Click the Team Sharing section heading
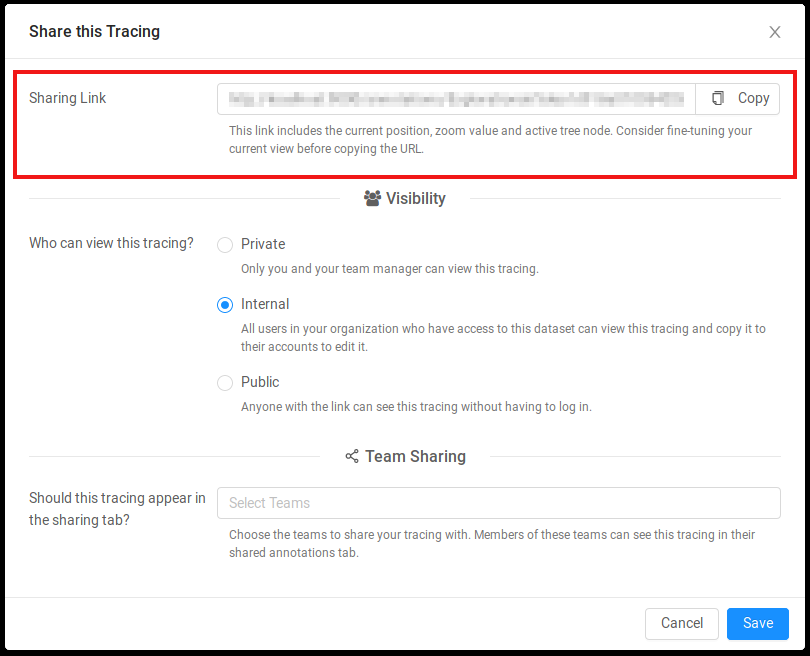Screen dimensions: 810x656 (415, 456)
